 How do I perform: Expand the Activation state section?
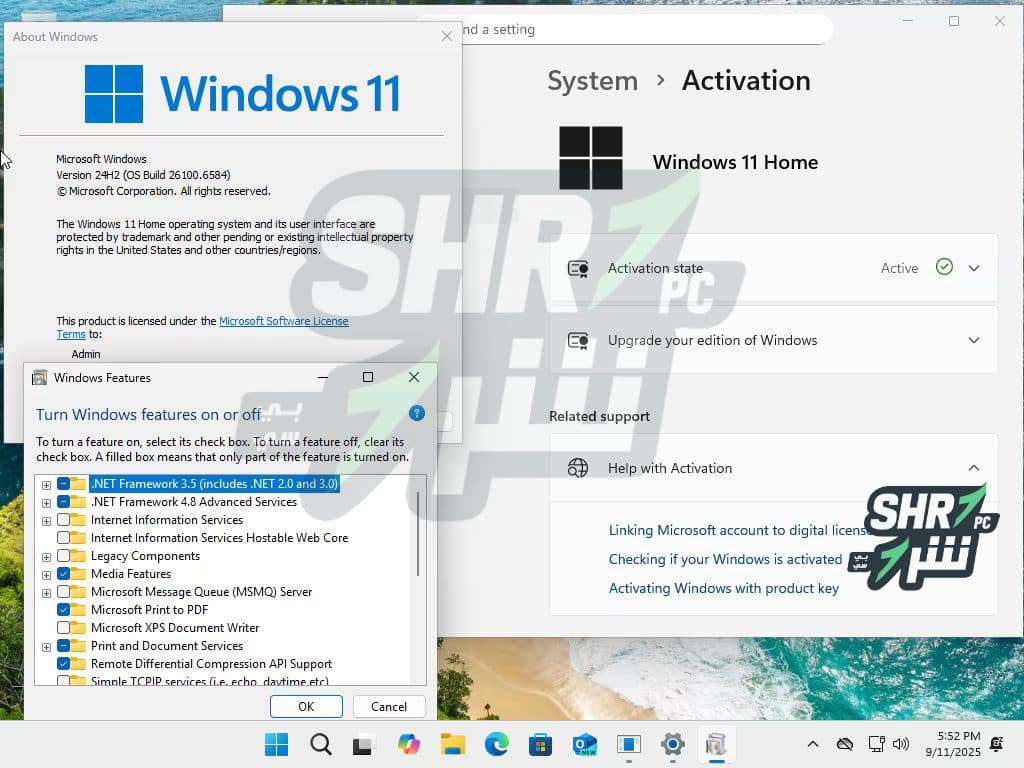pos(973,268)
